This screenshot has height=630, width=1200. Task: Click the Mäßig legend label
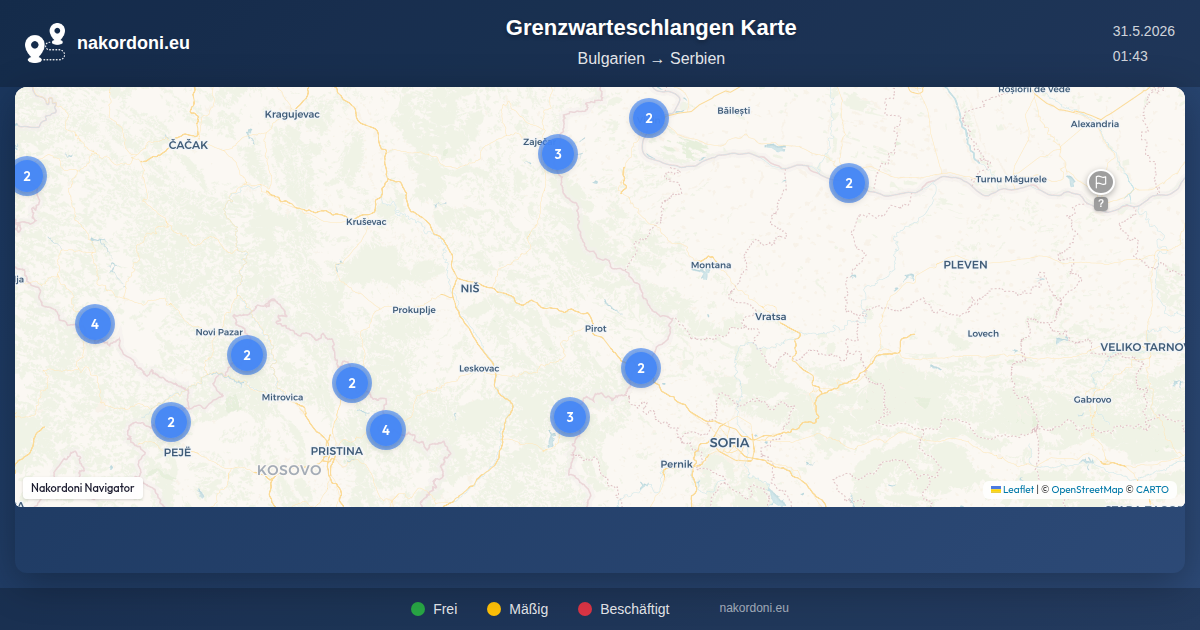coord(528,609)
